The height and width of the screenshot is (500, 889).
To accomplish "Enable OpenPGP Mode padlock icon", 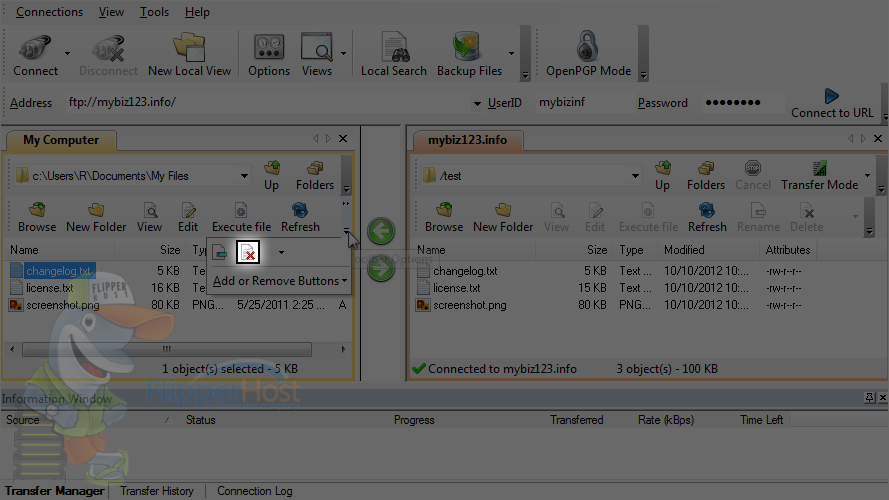I will click(x=587, y=46).
